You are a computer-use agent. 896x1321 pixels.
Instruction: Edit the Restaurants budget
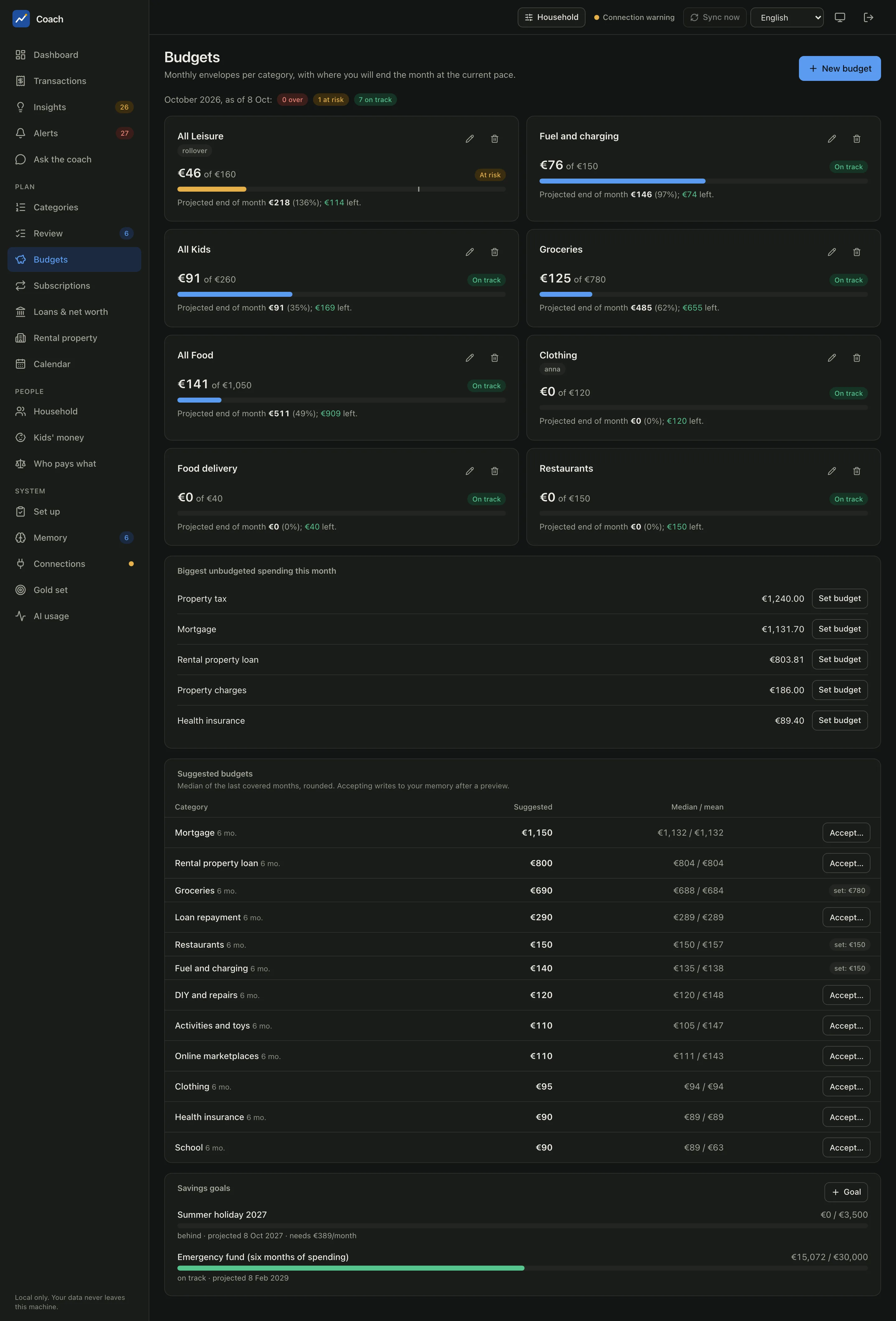pyautogui.click(x=832, y=471)
